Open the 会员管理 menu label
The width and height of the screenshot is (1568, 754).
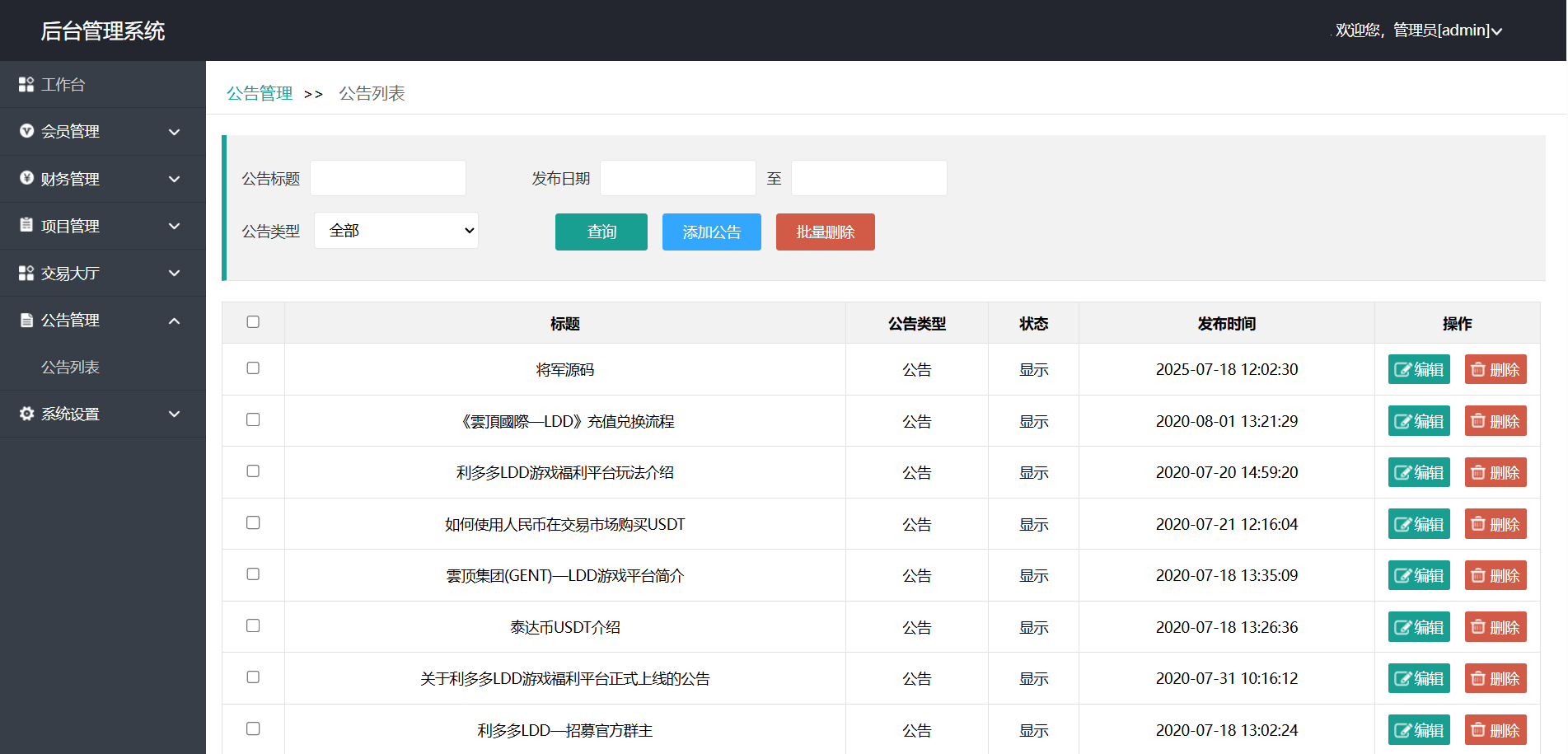click(70, 132)
